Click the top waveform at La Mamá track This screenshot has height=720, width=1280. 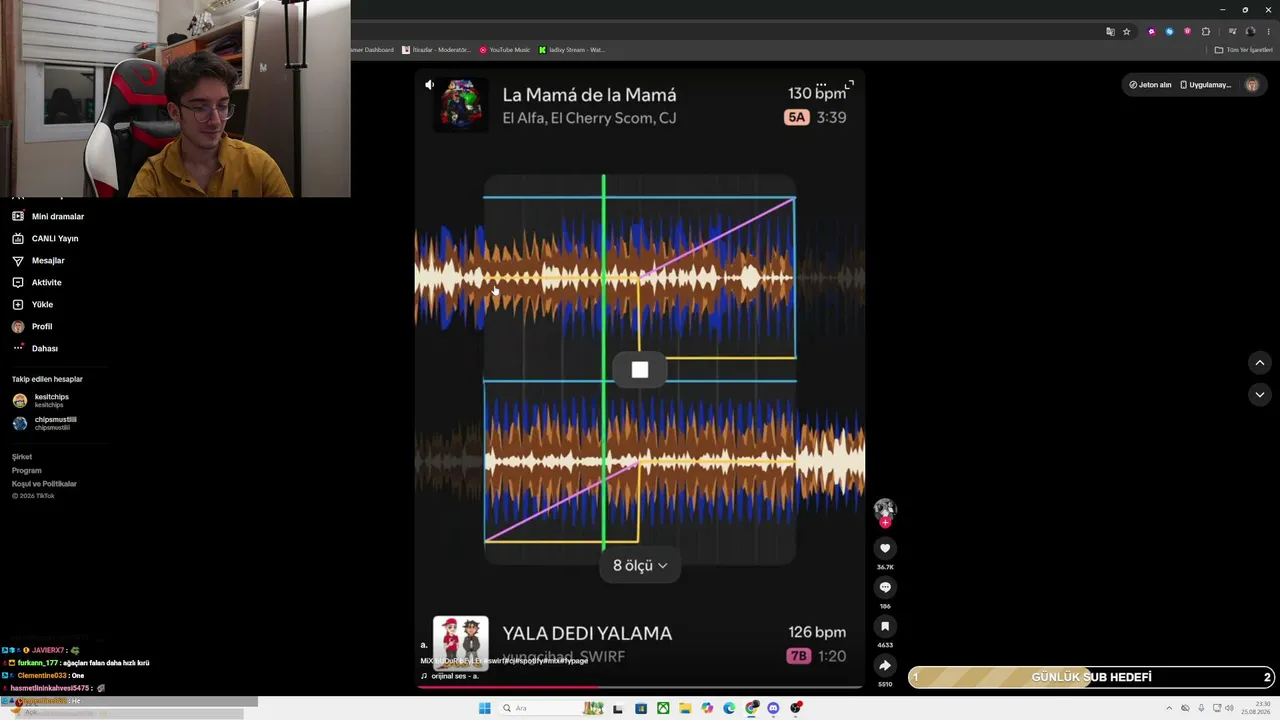[640, 277]
